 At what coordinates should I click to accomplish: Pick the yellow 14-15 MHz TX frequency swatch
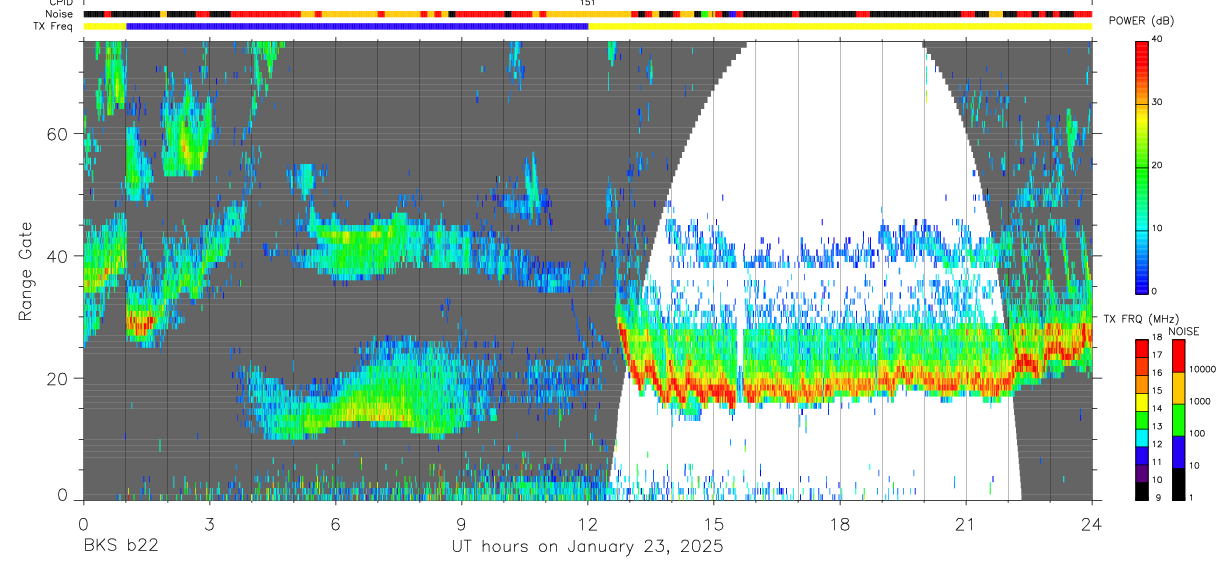click(x=1142, y=402)
